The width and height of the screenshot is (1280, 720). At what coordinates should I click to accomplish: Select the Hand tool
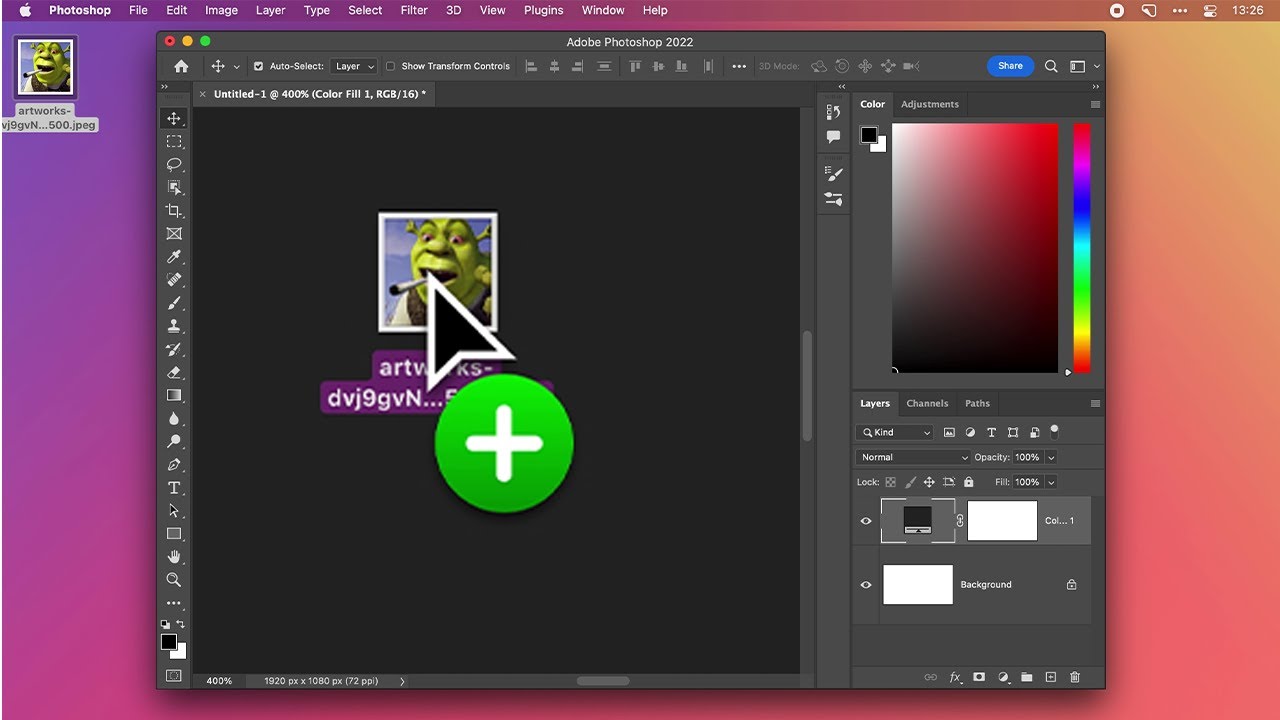click(x=174, y=556)
